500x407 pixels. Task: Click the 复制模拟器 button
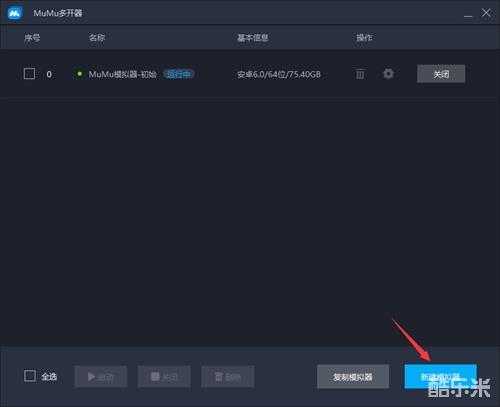click(x=353, y=377)
